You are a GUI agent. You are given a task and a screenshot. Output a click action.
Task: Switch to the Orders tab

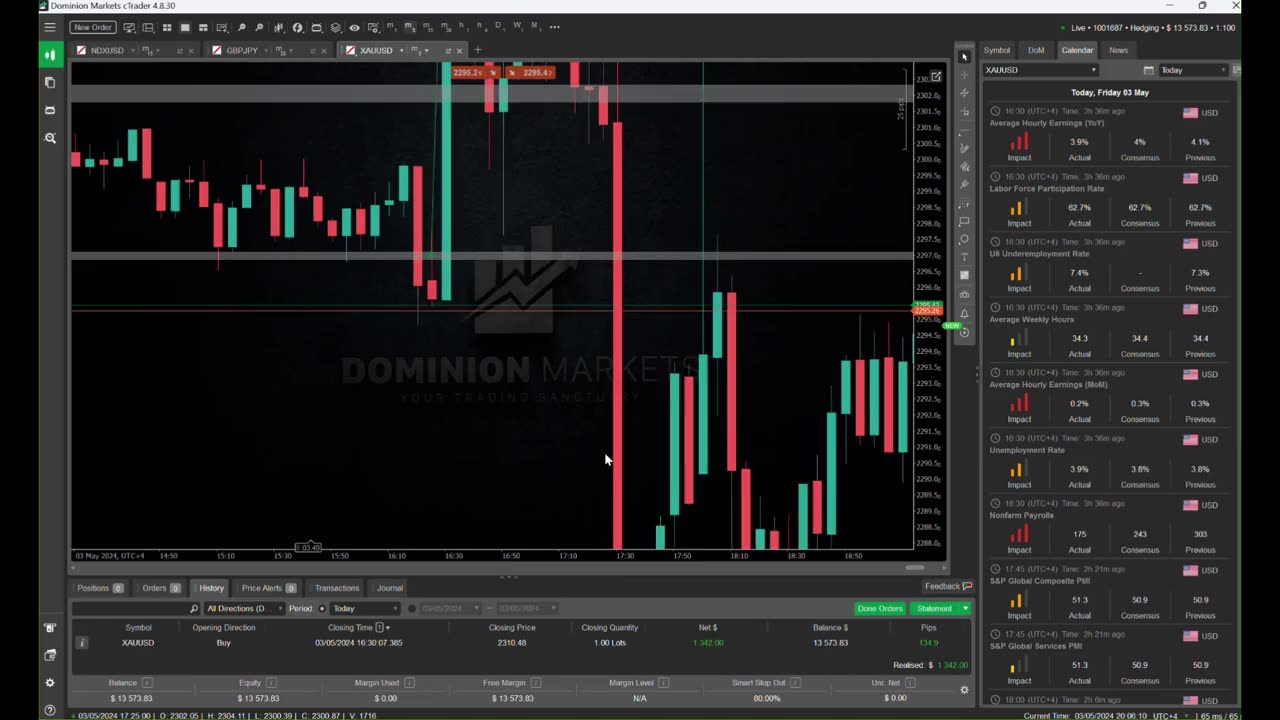pos(160,588)
